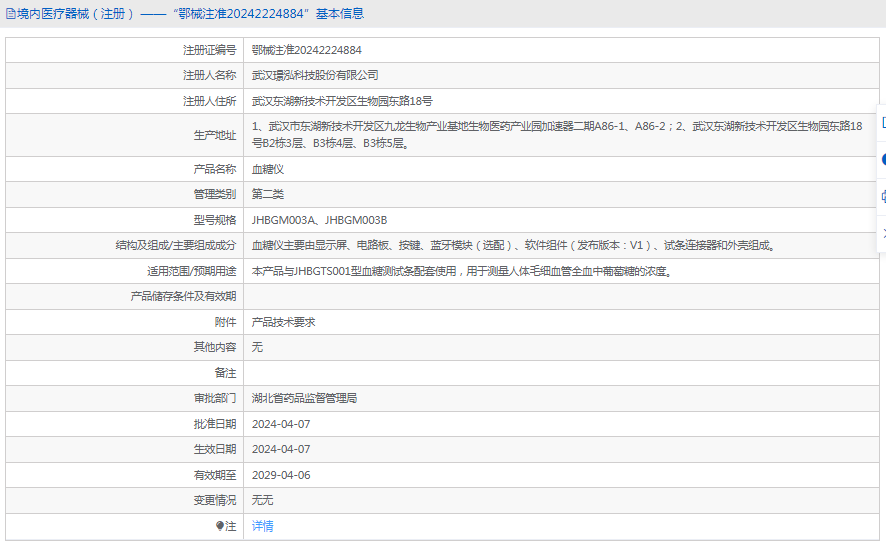Click the 产品储存条件及有效期 label

[183, 296]
